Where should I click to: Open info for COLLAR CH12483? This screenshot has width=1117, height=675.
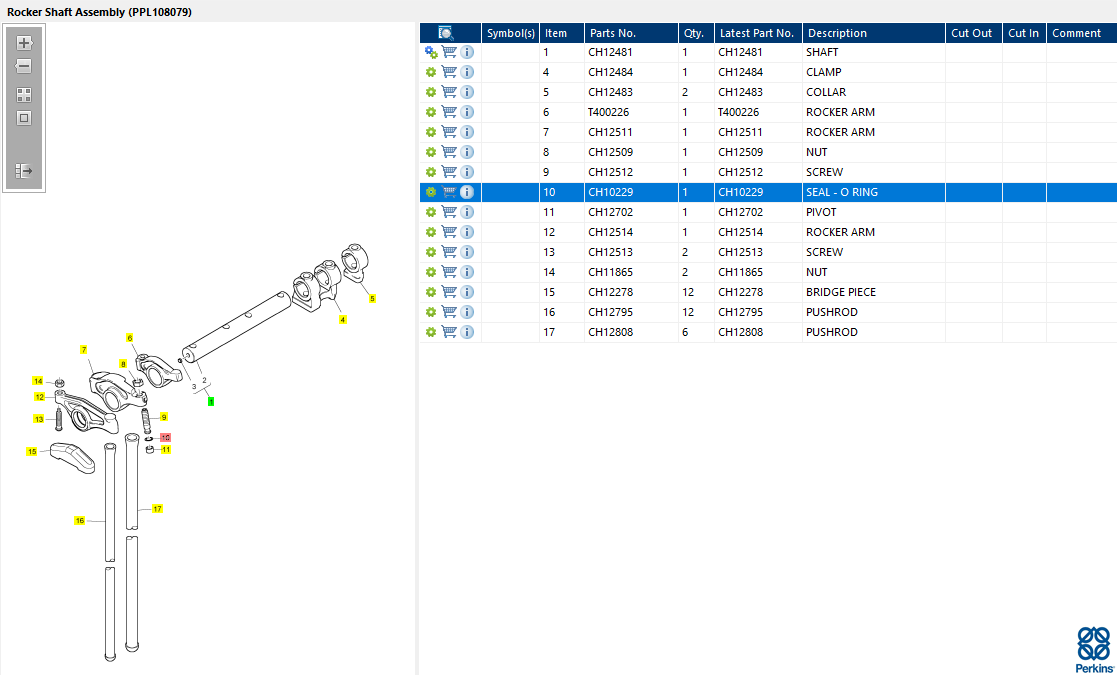[x=467, y=92]
